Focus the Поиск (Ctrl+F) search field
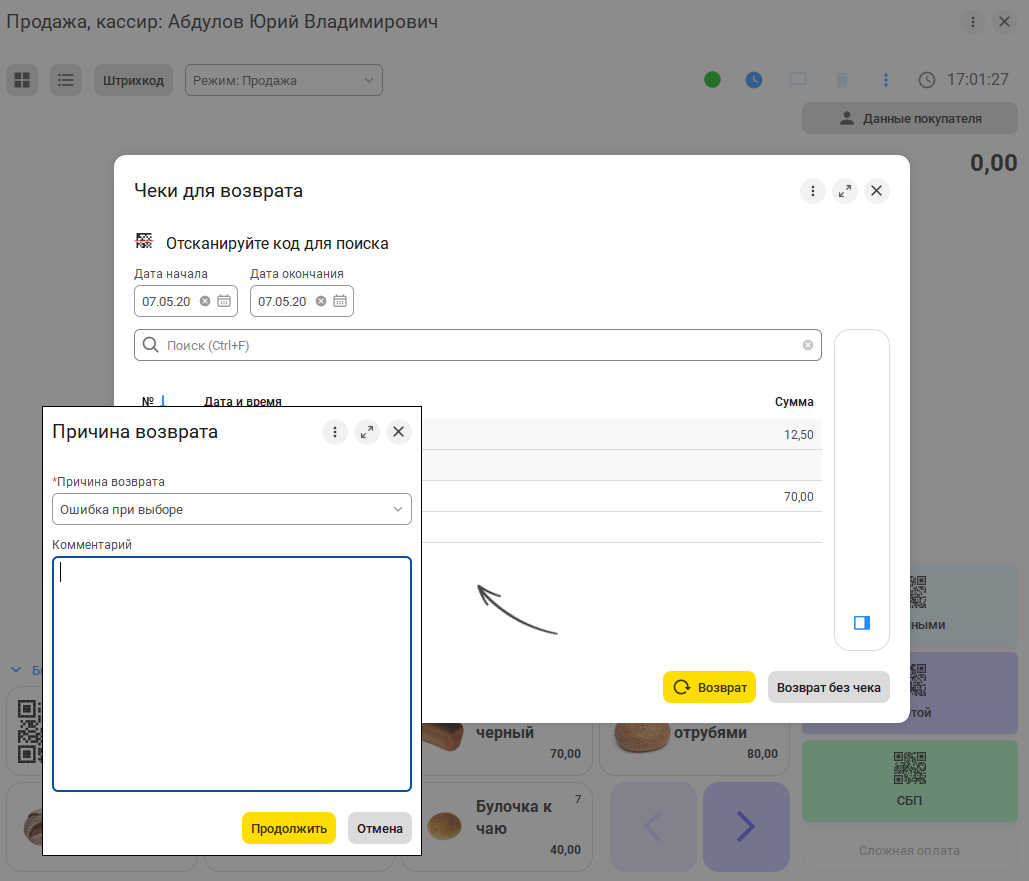 coord(478,345)
